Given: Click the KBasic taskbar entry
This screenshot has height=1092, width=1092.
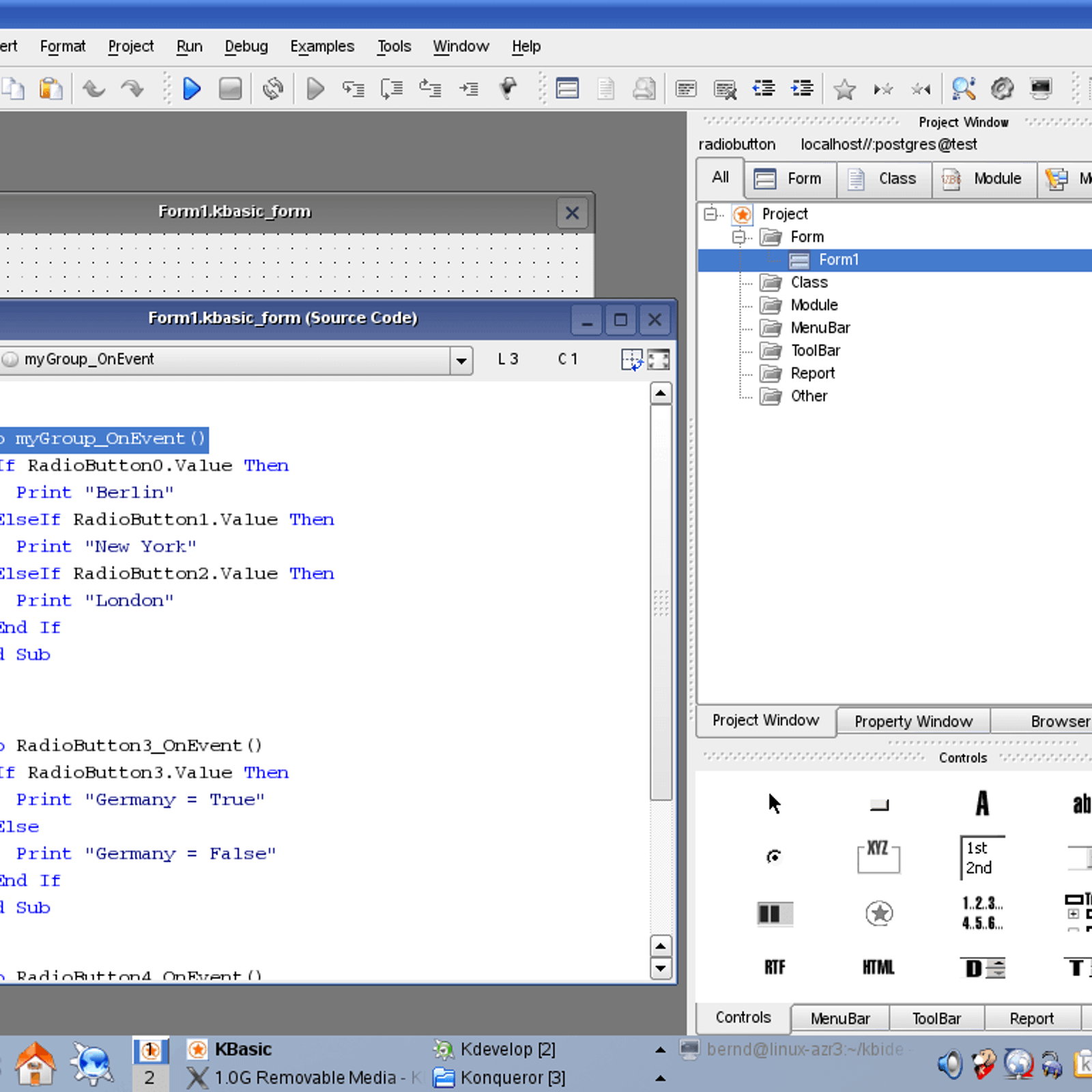Looking at the screenshot, I should point(229,1049).
